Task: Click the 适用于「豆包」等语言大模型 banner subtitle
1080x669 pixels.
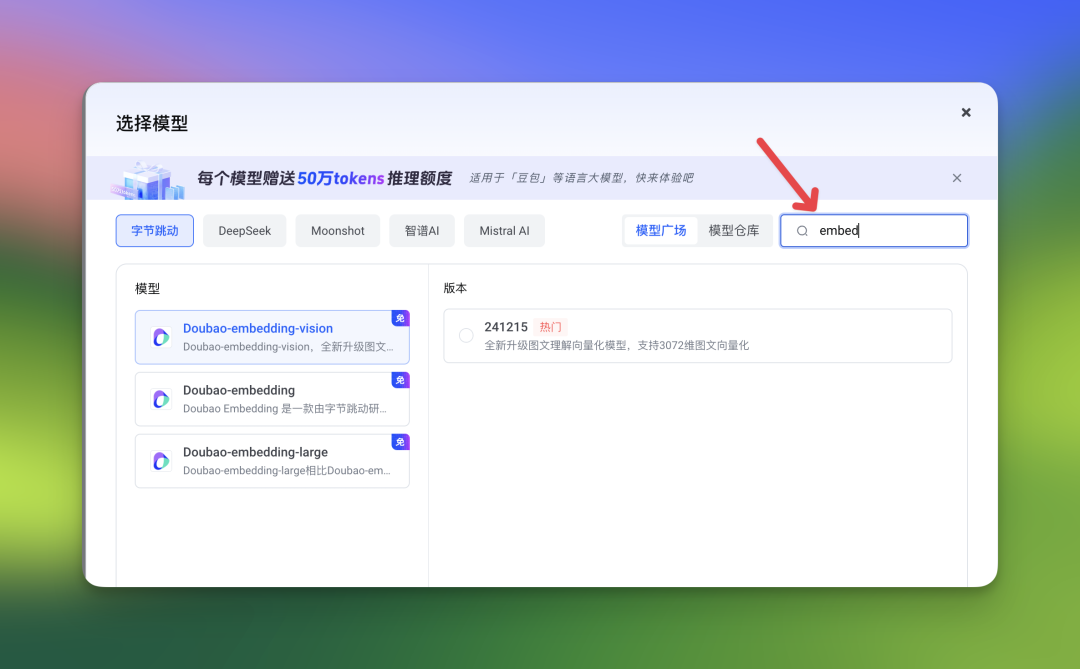Action: click(x=581, y=178)
